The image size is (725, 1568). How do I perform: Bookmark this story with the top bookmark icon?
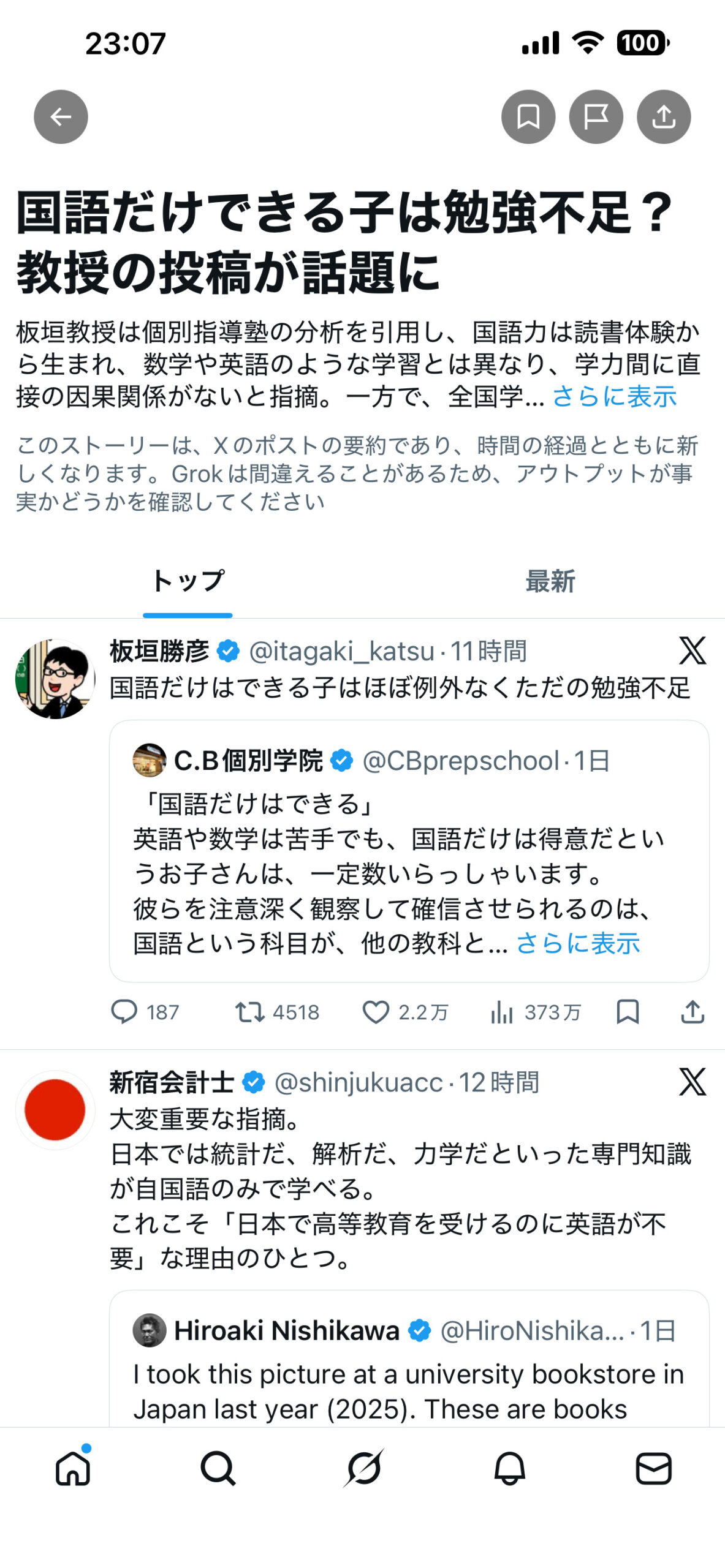pos(528,116)
